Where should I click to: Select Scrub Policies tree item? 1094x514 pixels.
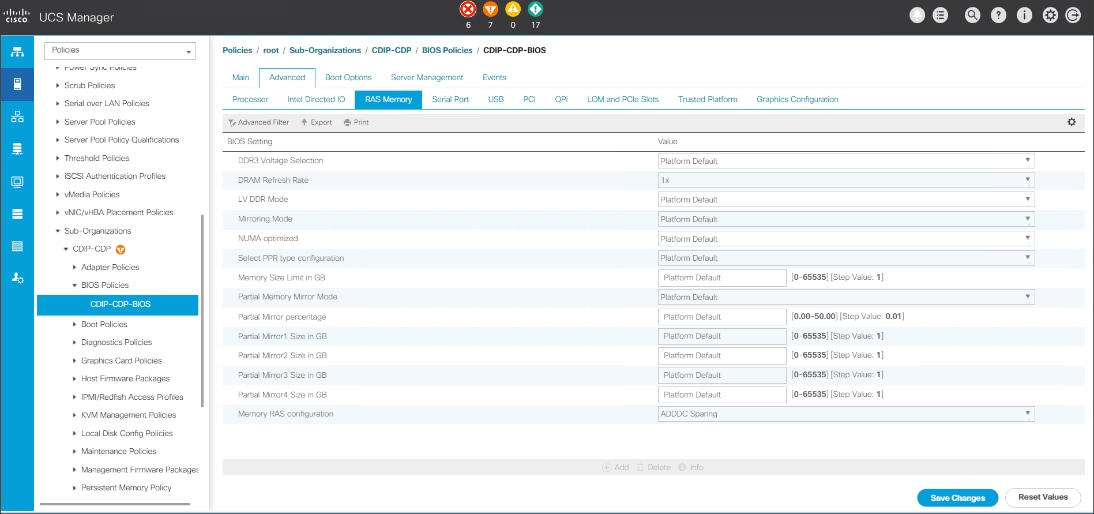(89, 85)
